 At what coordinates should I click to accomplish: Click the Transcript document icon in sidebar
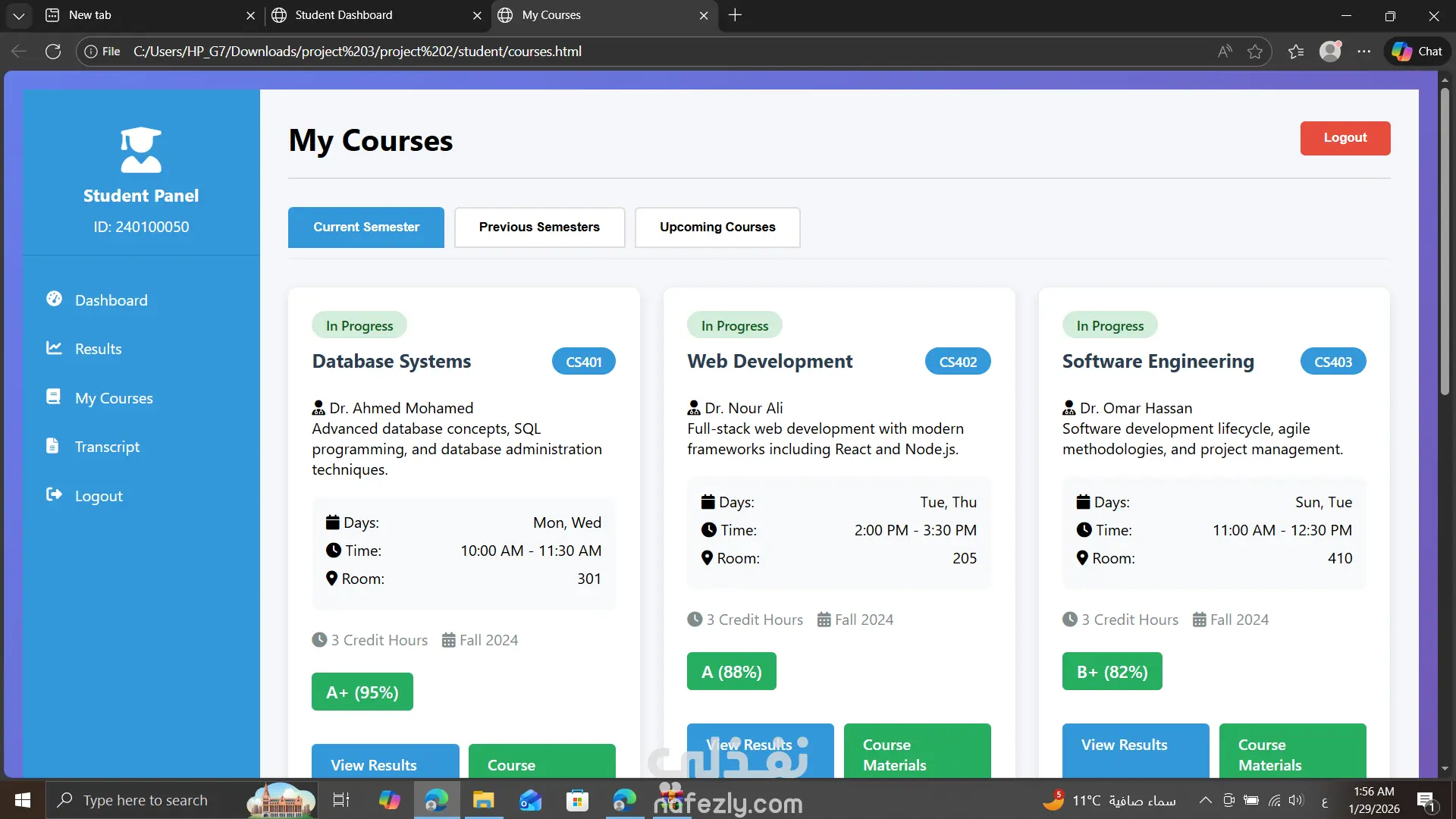pyautogui.click(x=52, y=446)
